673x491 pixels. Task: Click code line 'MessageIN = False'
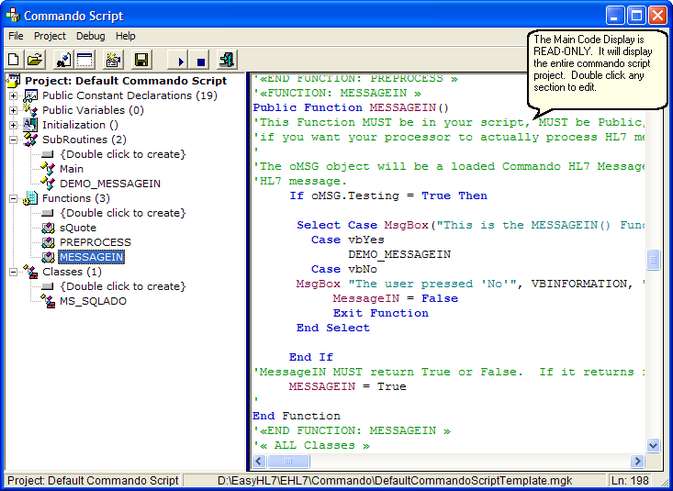395,298
